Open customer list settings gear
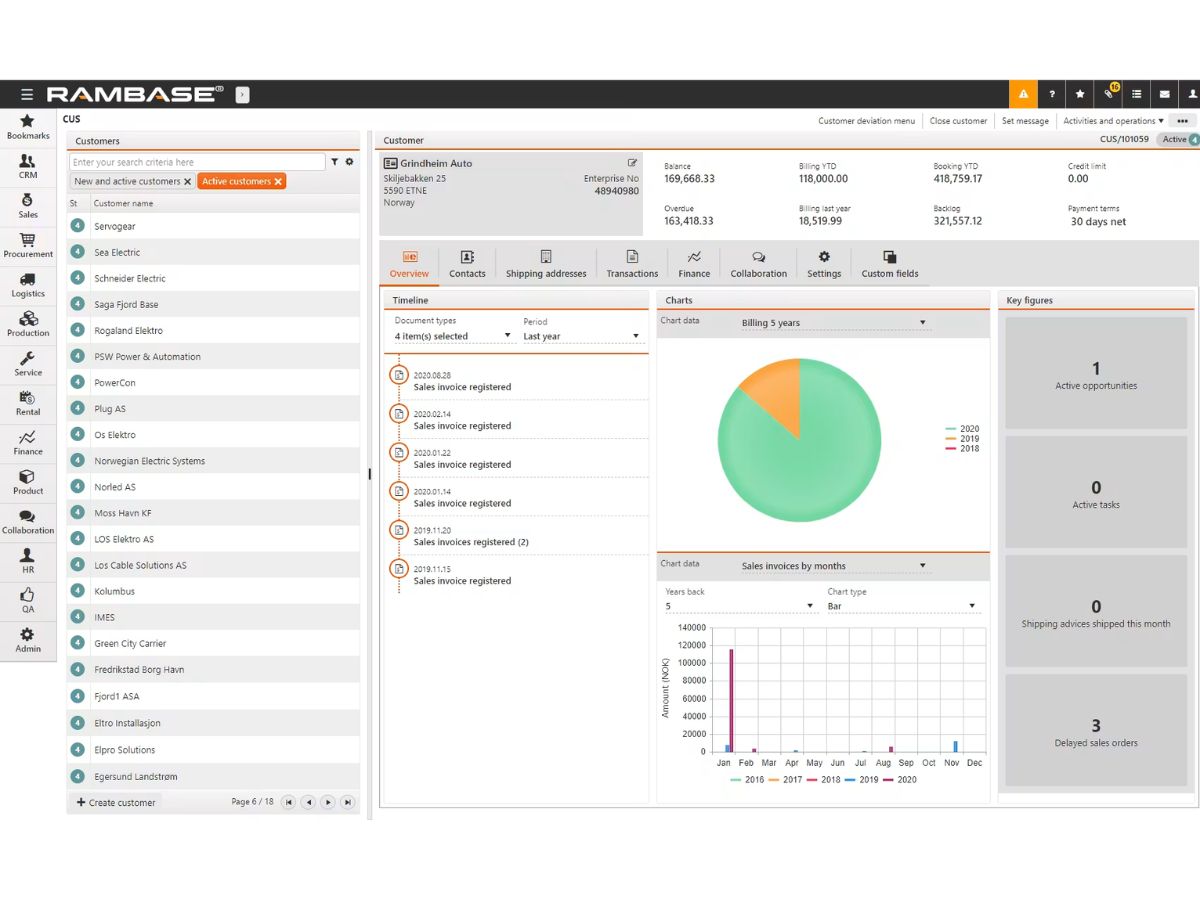 (349, 162)
